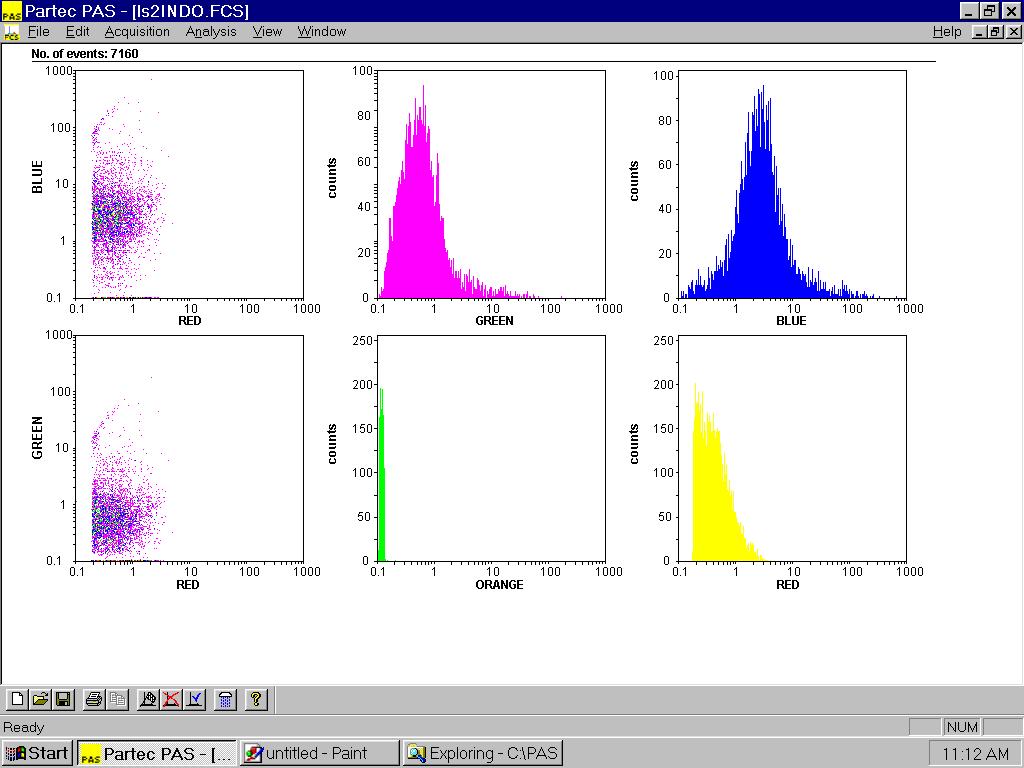Switch to untitled - Paint in taskbar
Image resolution: width=1024 pixels, height=768 pixels.
click(x=319, y=753)
